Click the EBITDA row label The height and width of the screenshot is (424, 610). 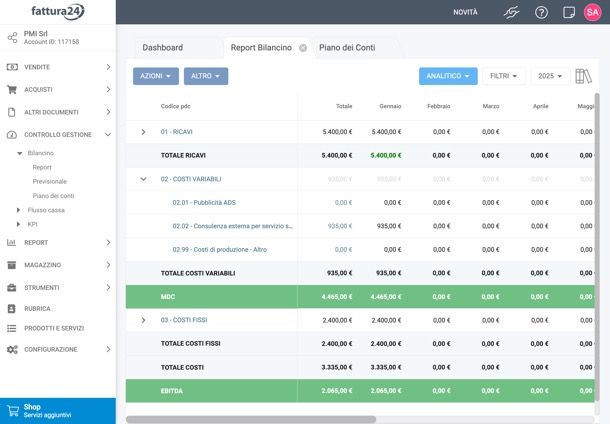click(172, 391)
